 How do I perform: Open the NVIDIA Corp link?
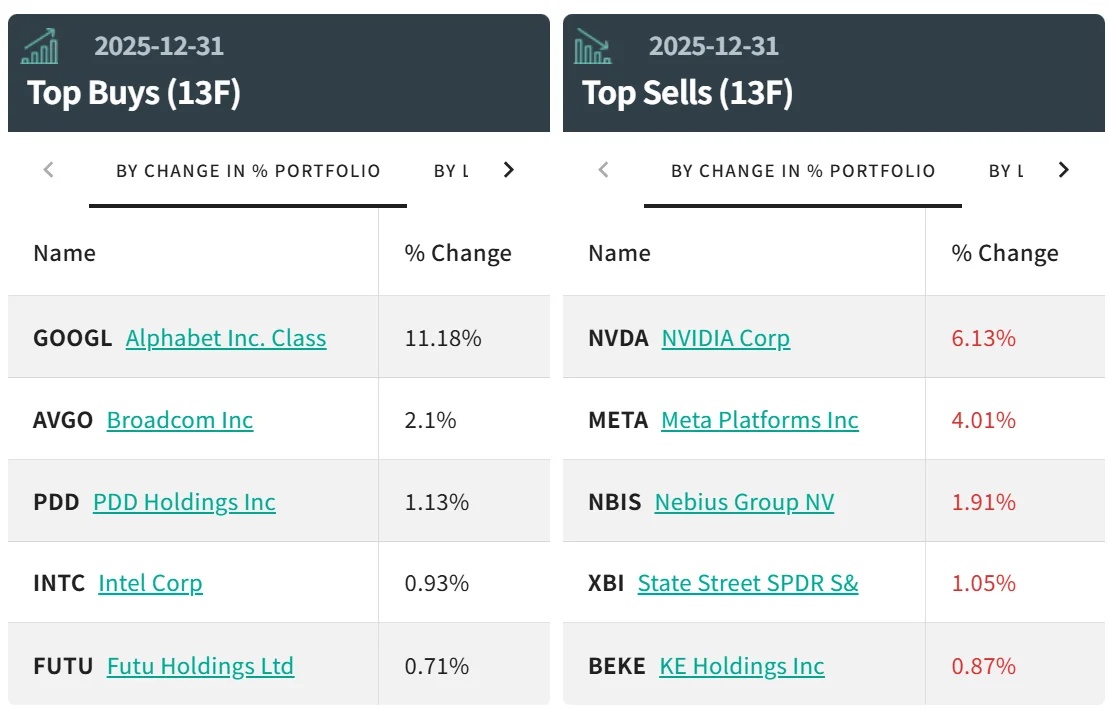click(x=726, y=338)
